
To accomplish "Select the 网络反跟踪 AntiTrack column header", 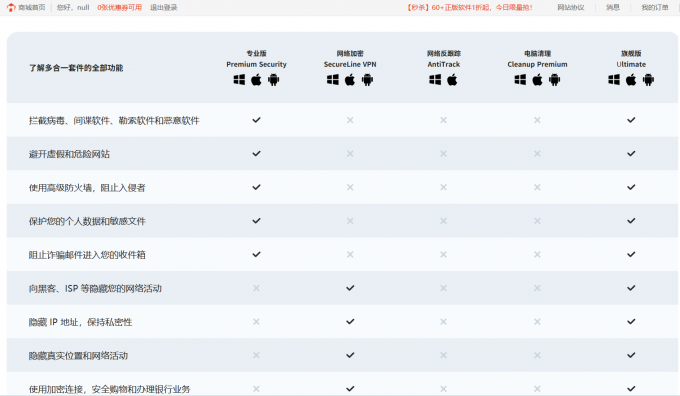I will pyautogui.click(x=444, y=59).
